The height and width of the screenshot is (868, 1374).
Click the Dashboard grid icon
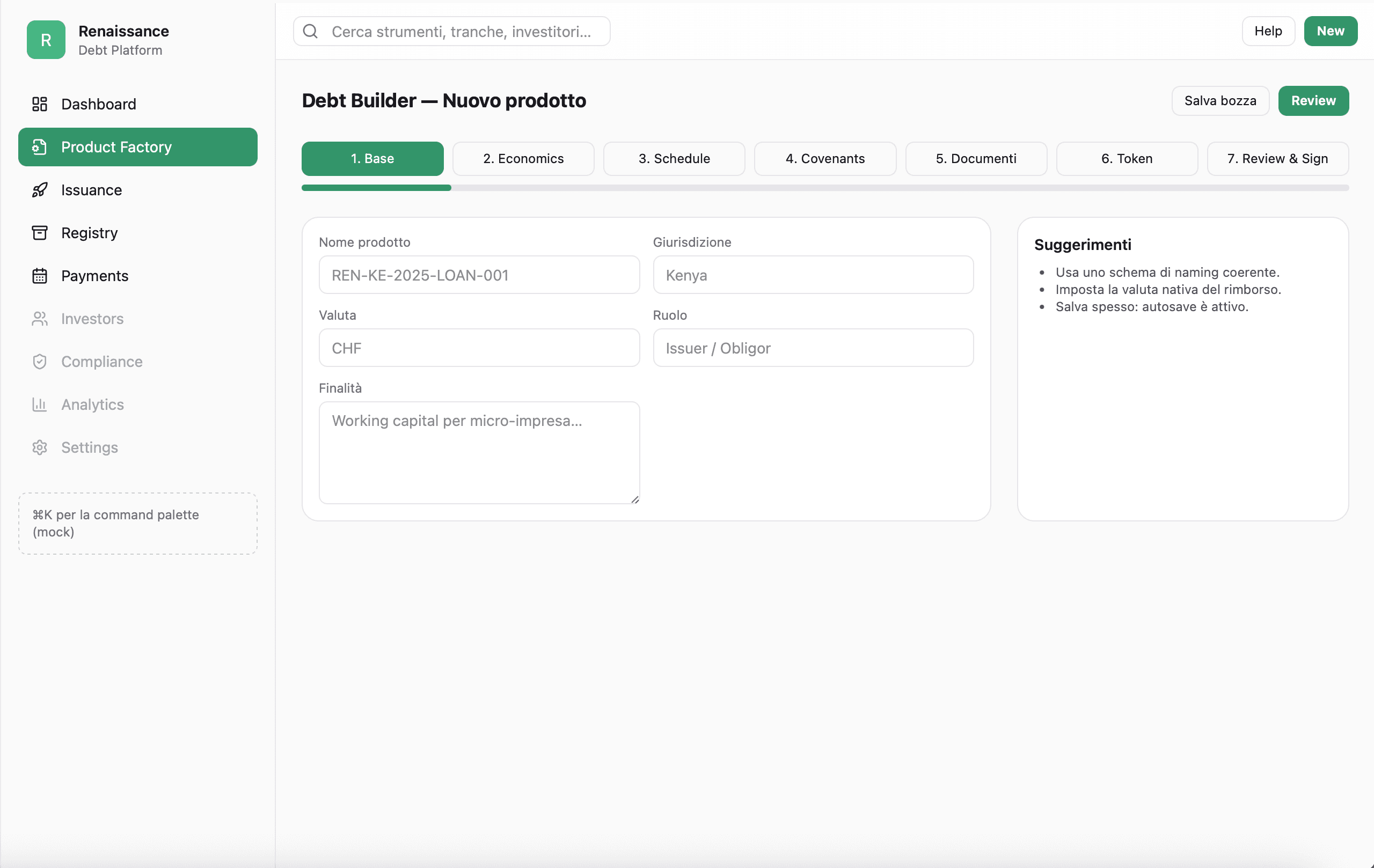coord(39,104)
